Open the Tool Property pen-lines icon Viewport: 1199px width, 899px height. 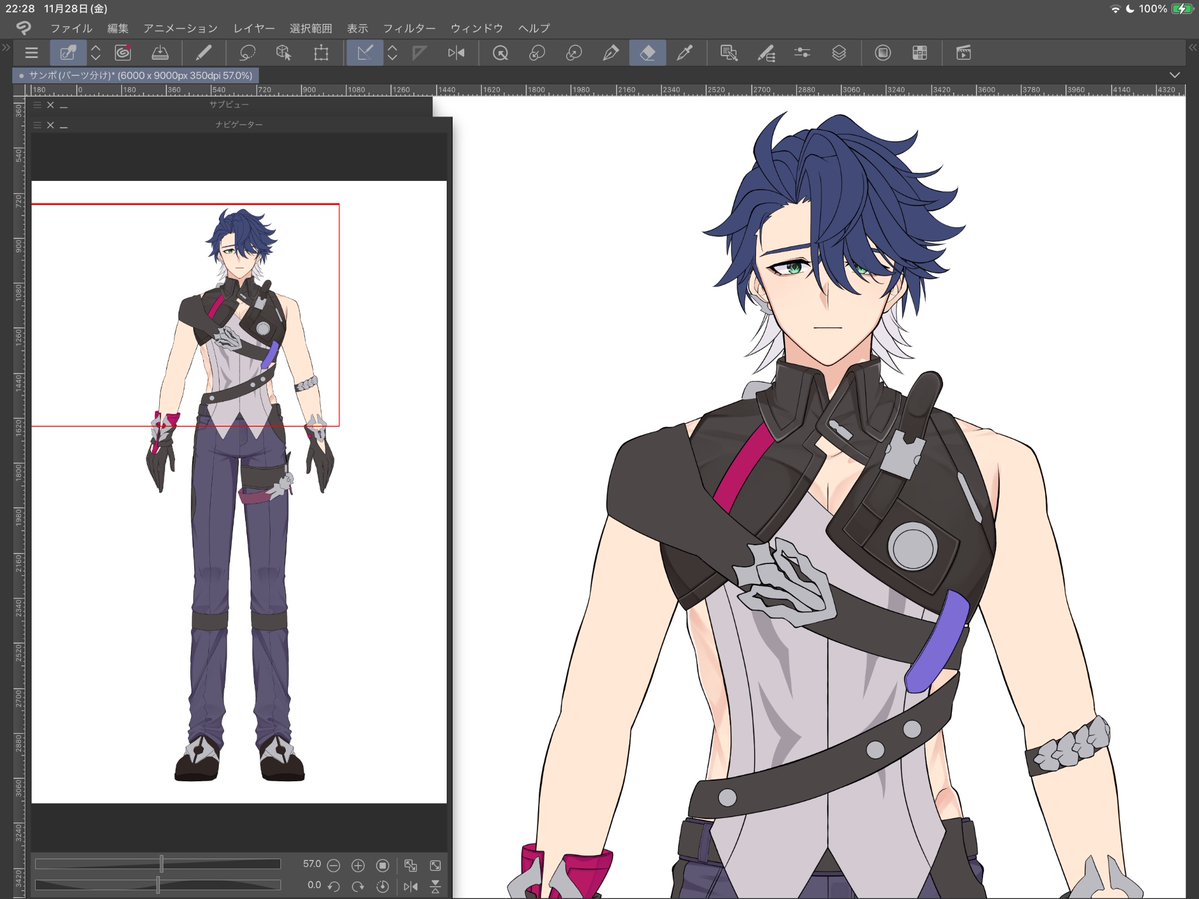[765, 53]
